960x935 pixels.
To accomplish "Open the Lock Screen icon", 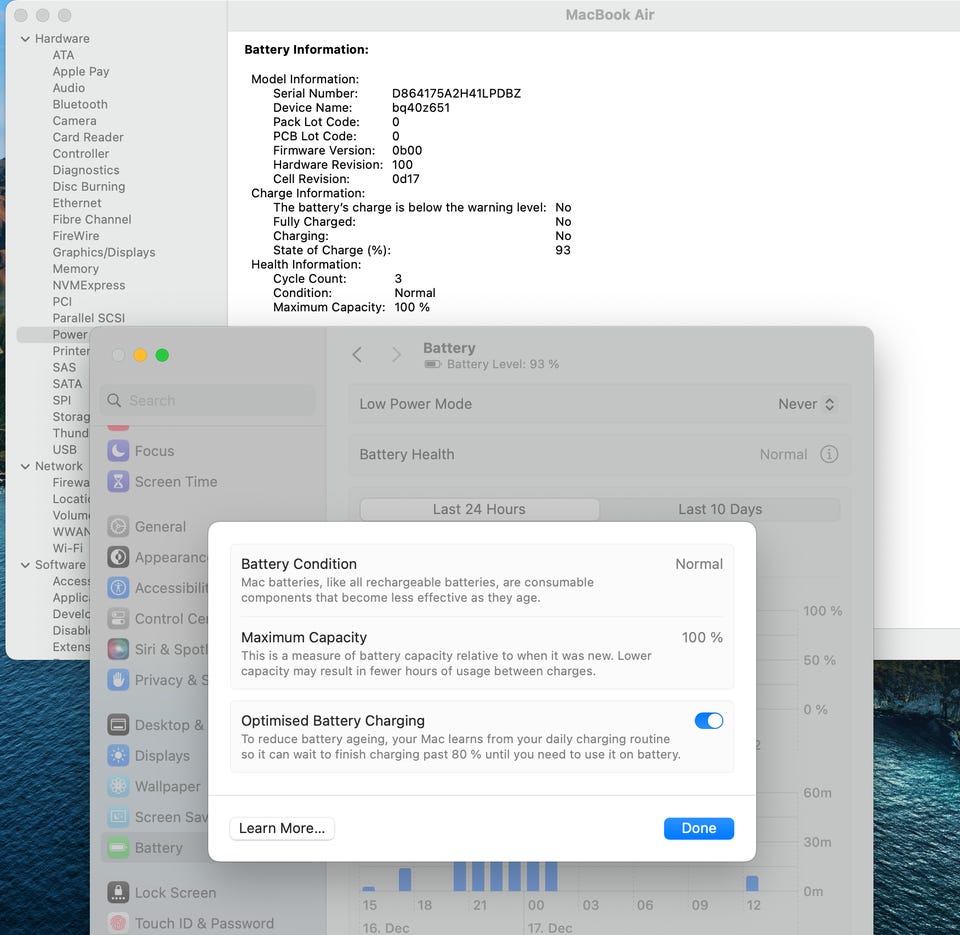I will [x=118, y=893].
